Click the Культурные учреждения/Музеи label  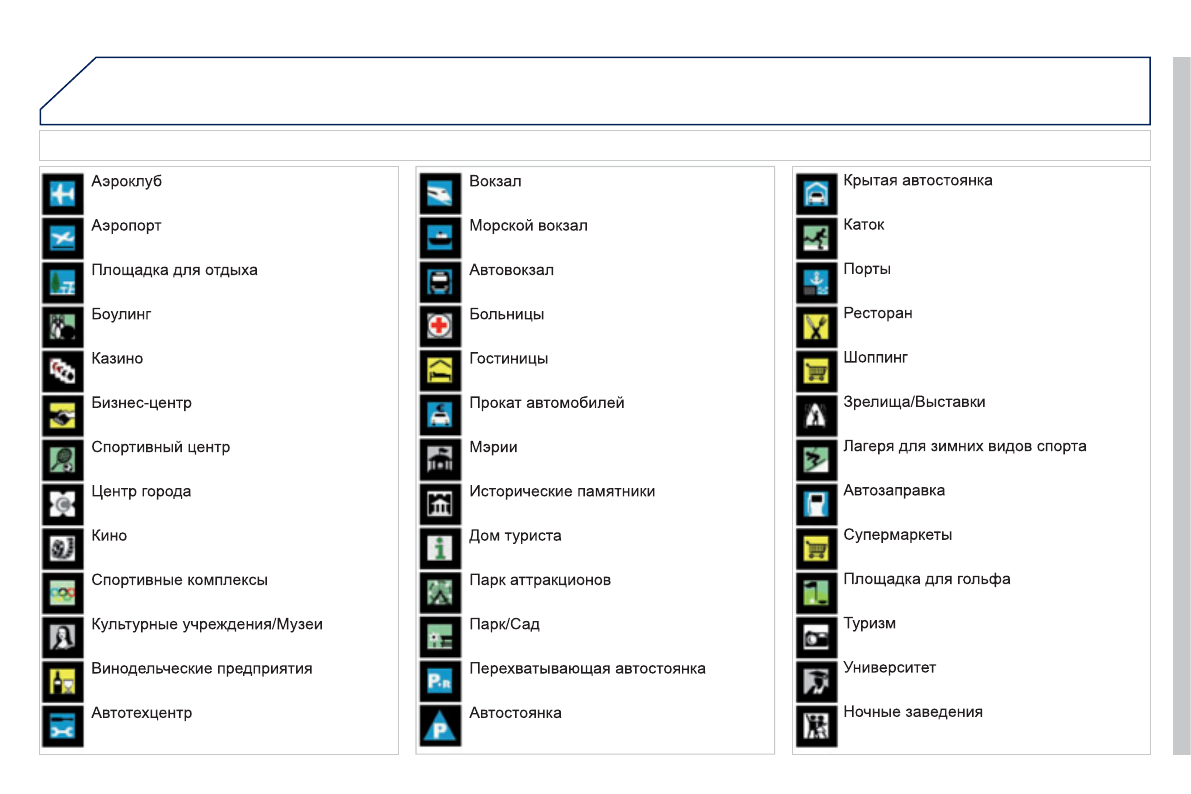pyautogui.click(x=207, y=625)
